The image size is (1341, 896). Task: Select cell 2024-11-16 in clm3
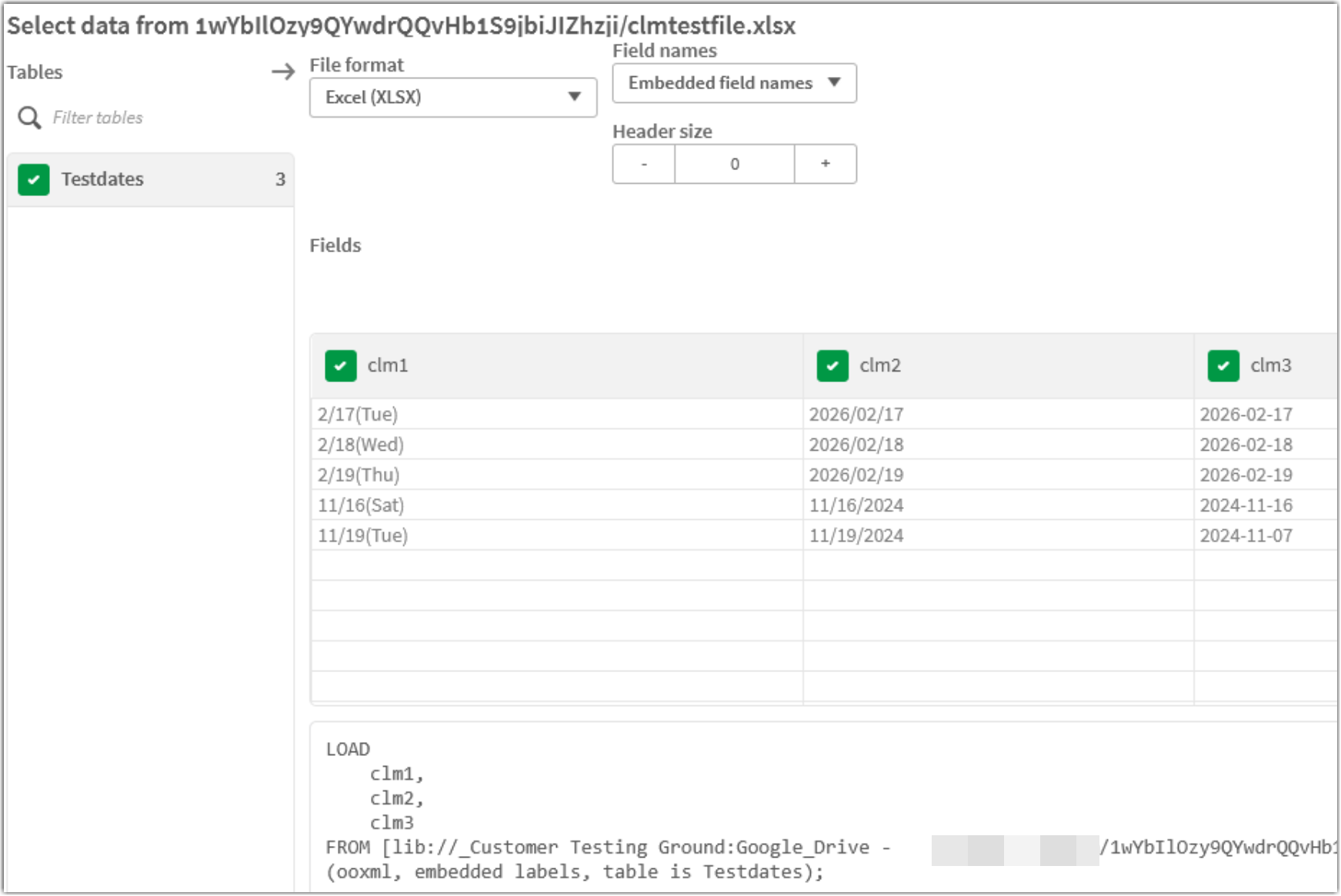[1266, 505]
